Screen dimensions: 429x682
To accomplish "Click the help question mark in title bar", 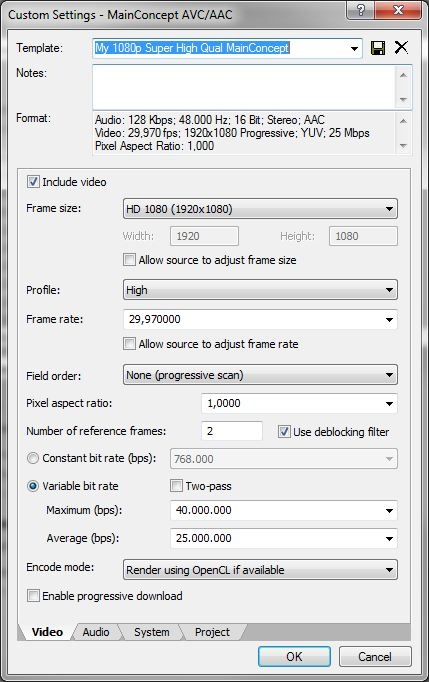I will 361,10.
